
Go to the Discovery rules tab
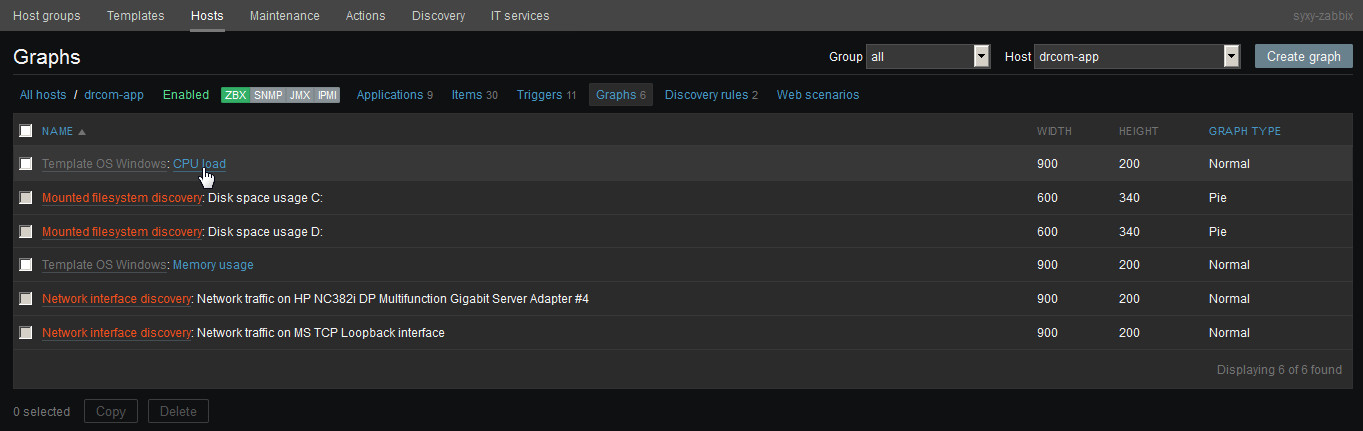[711, 95]
